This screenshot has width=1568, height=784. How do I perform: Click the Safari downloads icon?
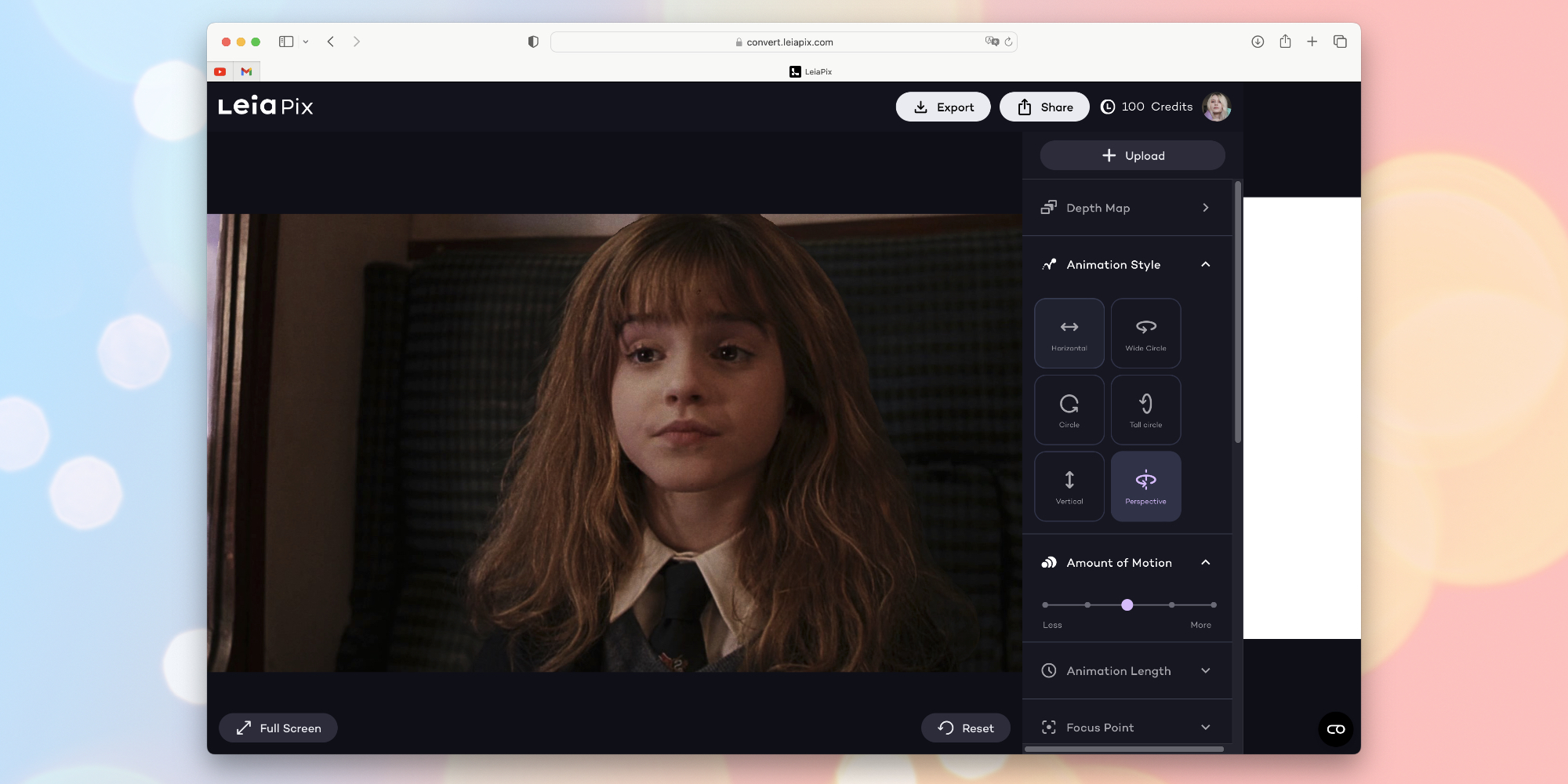coord(1258,42)
